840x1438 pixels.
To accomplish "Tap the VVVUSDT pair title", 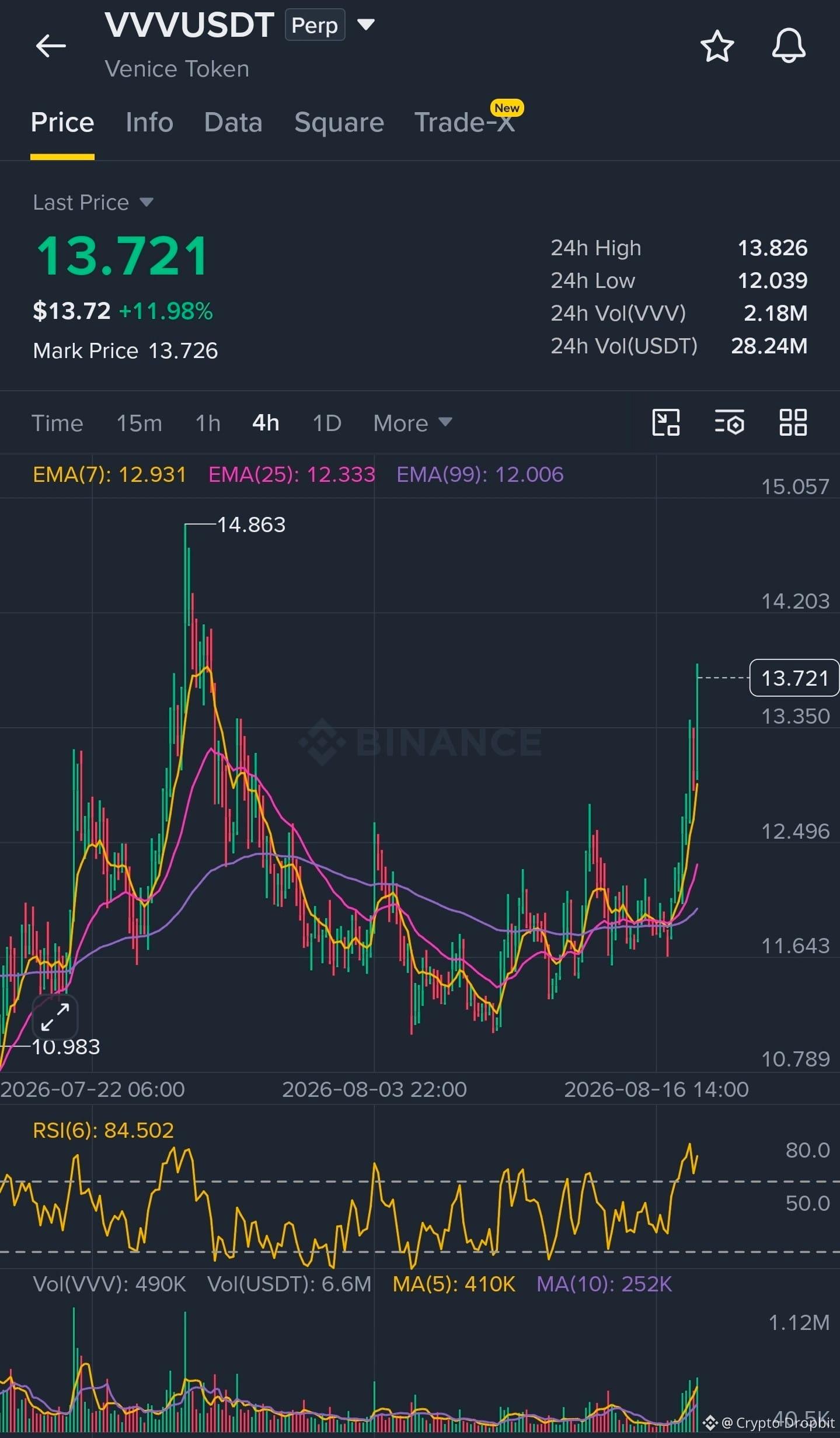I will [189, 25].
